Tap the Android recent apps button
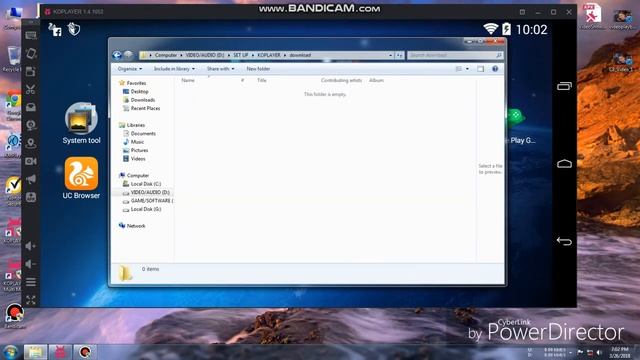The width and height of the screenshot is (640, 360). pos(564,86)
